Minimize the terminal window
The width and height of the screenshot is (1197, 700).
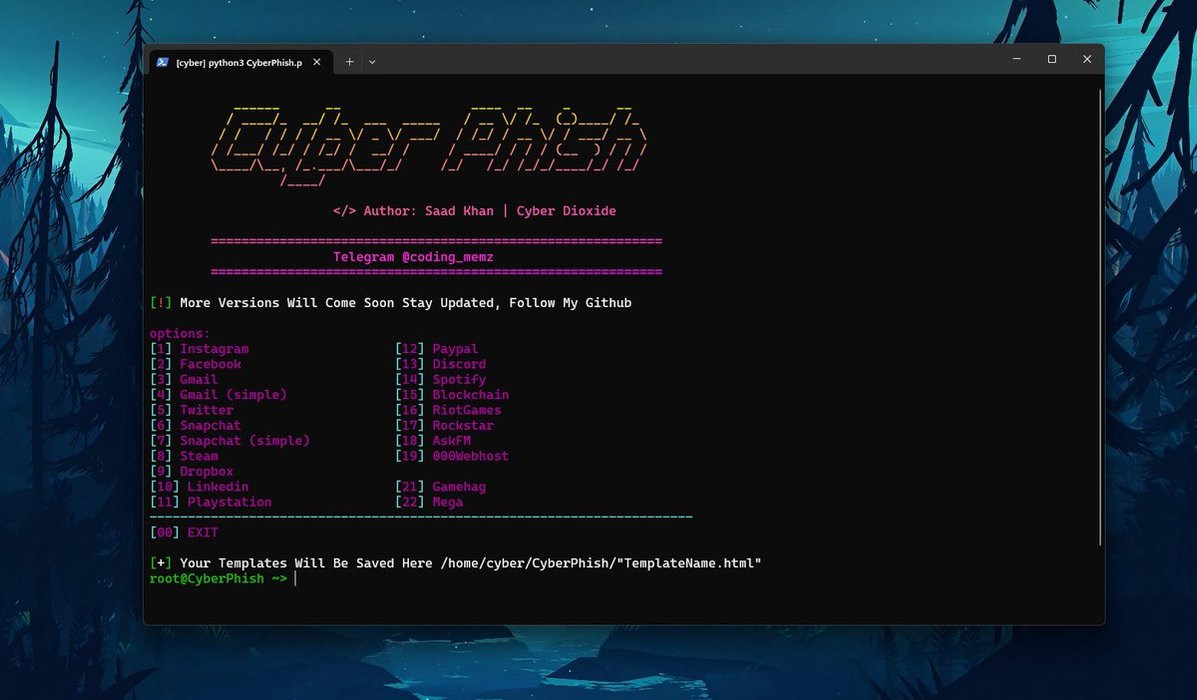point(1017,59)
